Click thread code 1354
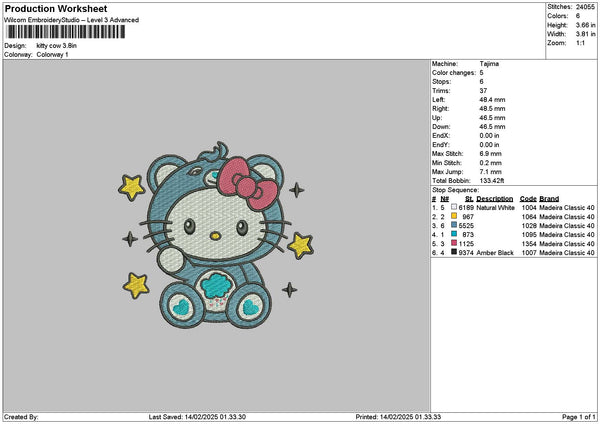This screenshot has width=600, height=424. [x=529, y=244]
